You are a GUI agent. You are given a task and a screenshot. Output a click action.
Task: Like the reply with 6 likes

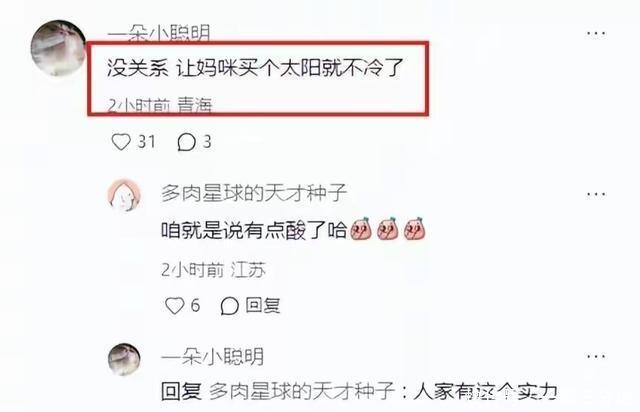tap(174, 306)
